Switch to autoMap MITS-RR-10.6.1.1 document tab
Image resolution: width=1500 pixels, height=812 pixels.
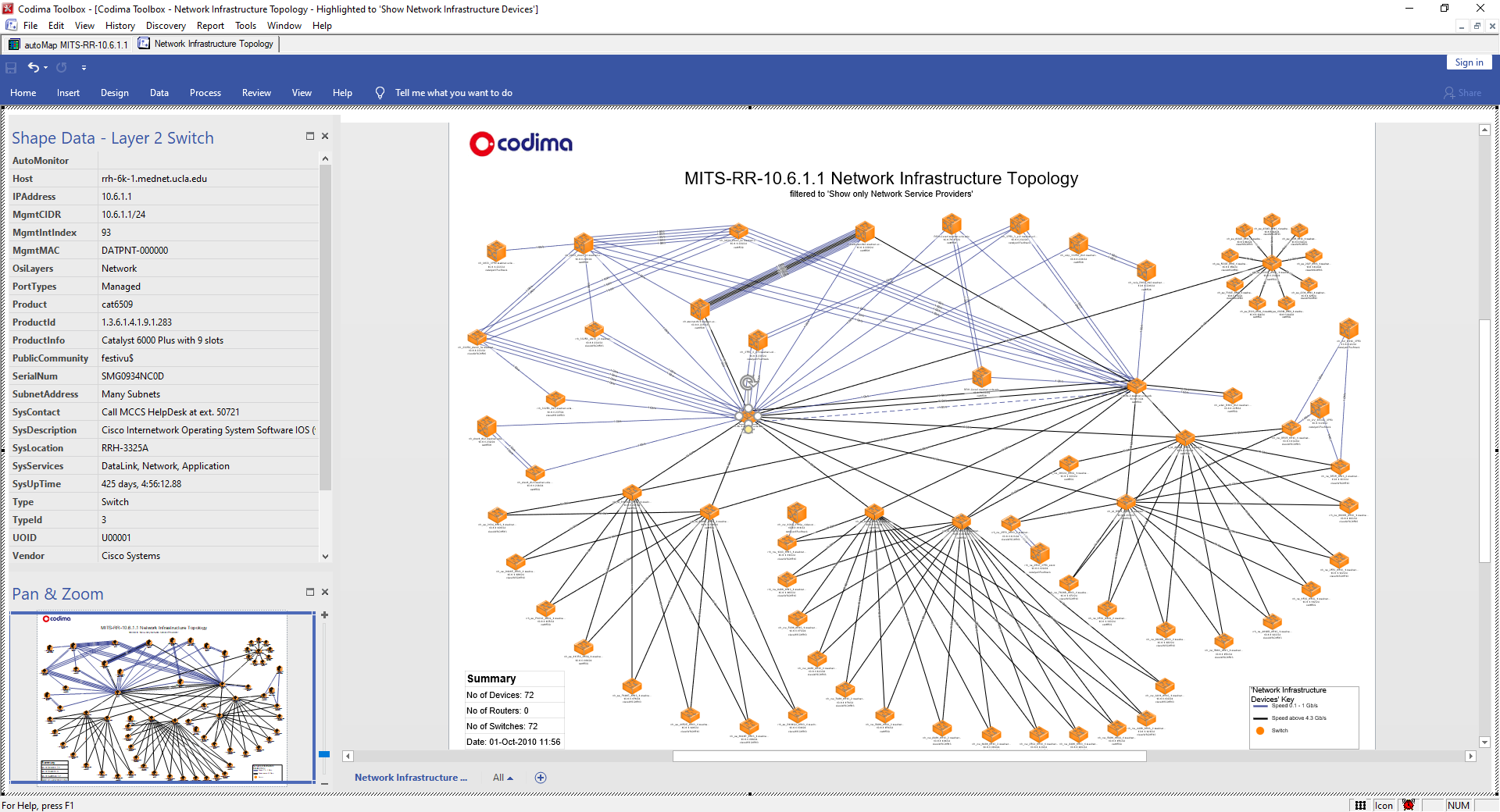[x=68, y=45]
